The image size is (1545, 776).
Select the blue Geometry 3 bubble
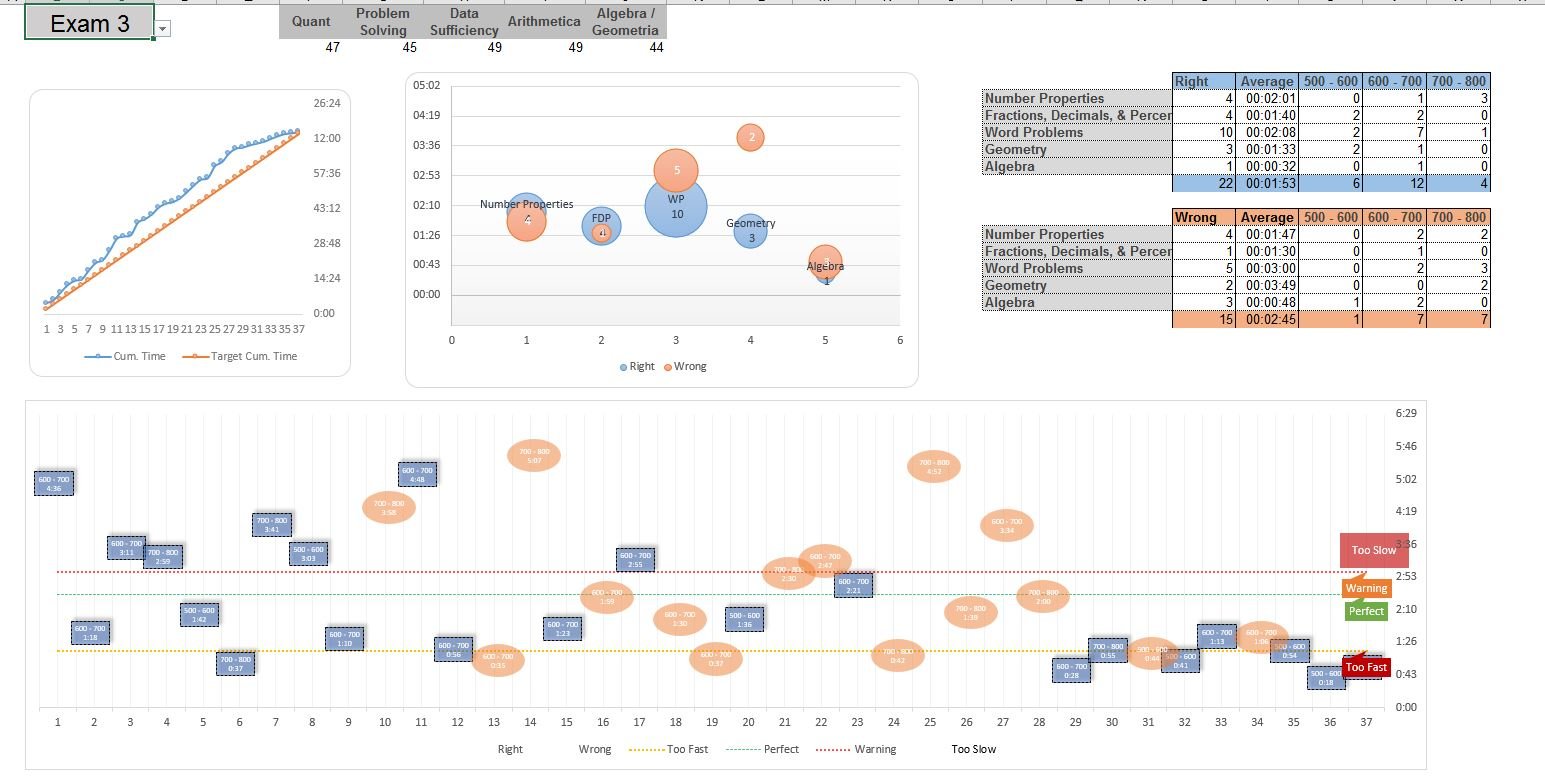(x=751, y=231)
